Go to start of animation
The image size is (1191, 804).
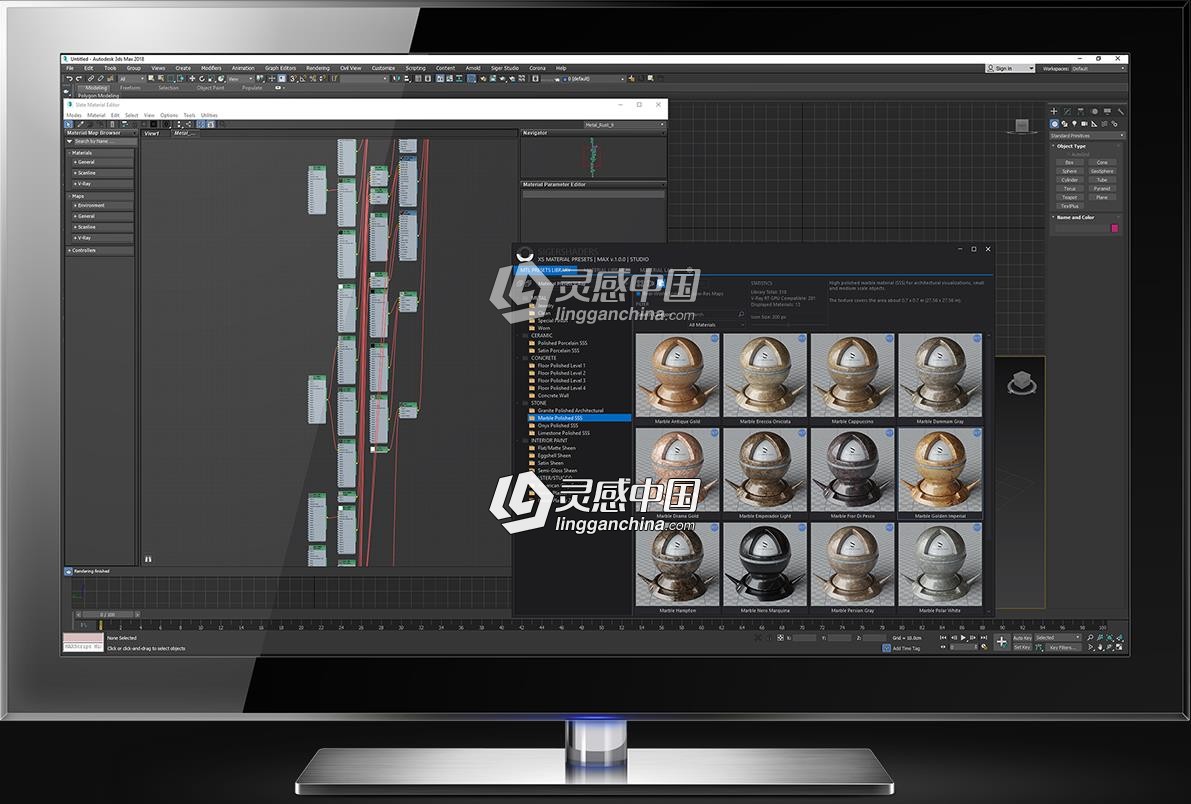tap(943, 638)
